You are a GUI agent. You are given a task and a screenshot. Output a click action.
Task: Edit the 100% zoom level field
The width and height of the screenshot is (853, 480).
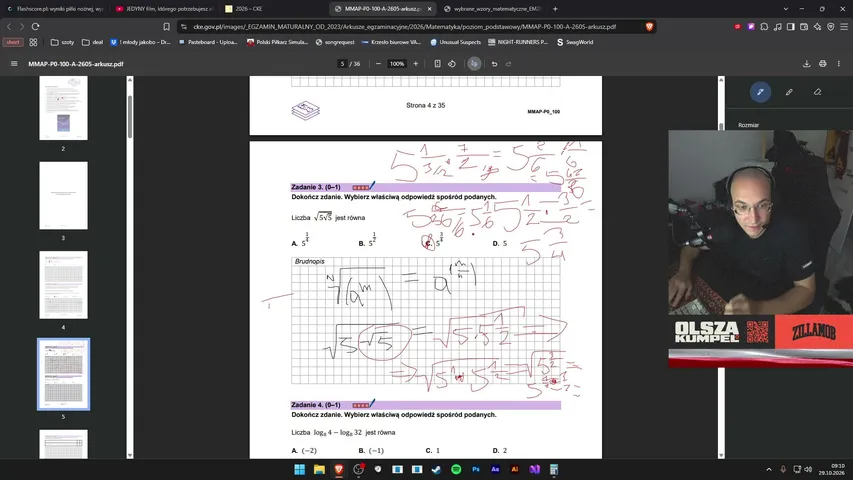click(x=397, y=64)
